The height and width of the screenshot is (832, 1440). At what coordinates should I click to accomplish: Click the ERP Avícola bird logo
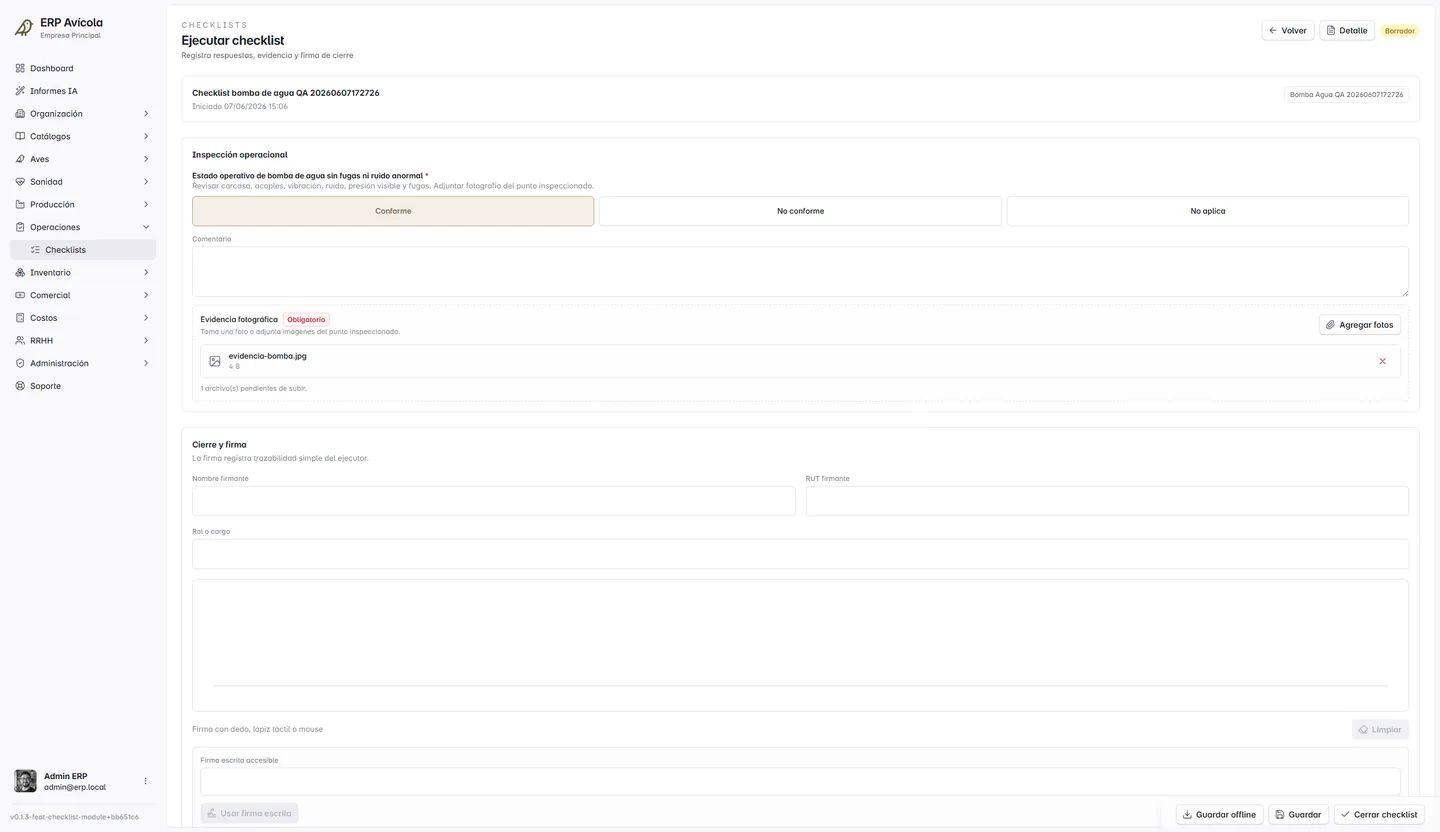click(23, 27)
